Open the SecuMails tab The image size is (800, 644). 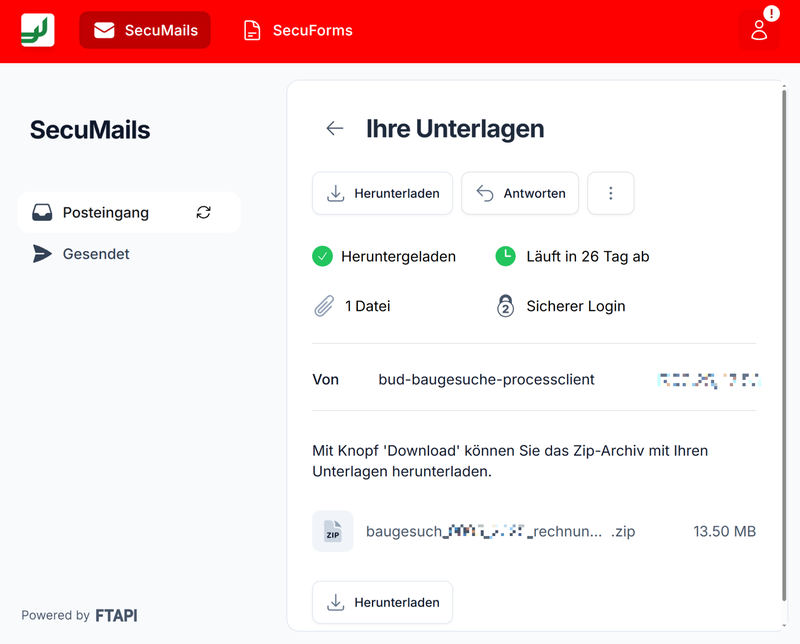(x=145, y=30)
